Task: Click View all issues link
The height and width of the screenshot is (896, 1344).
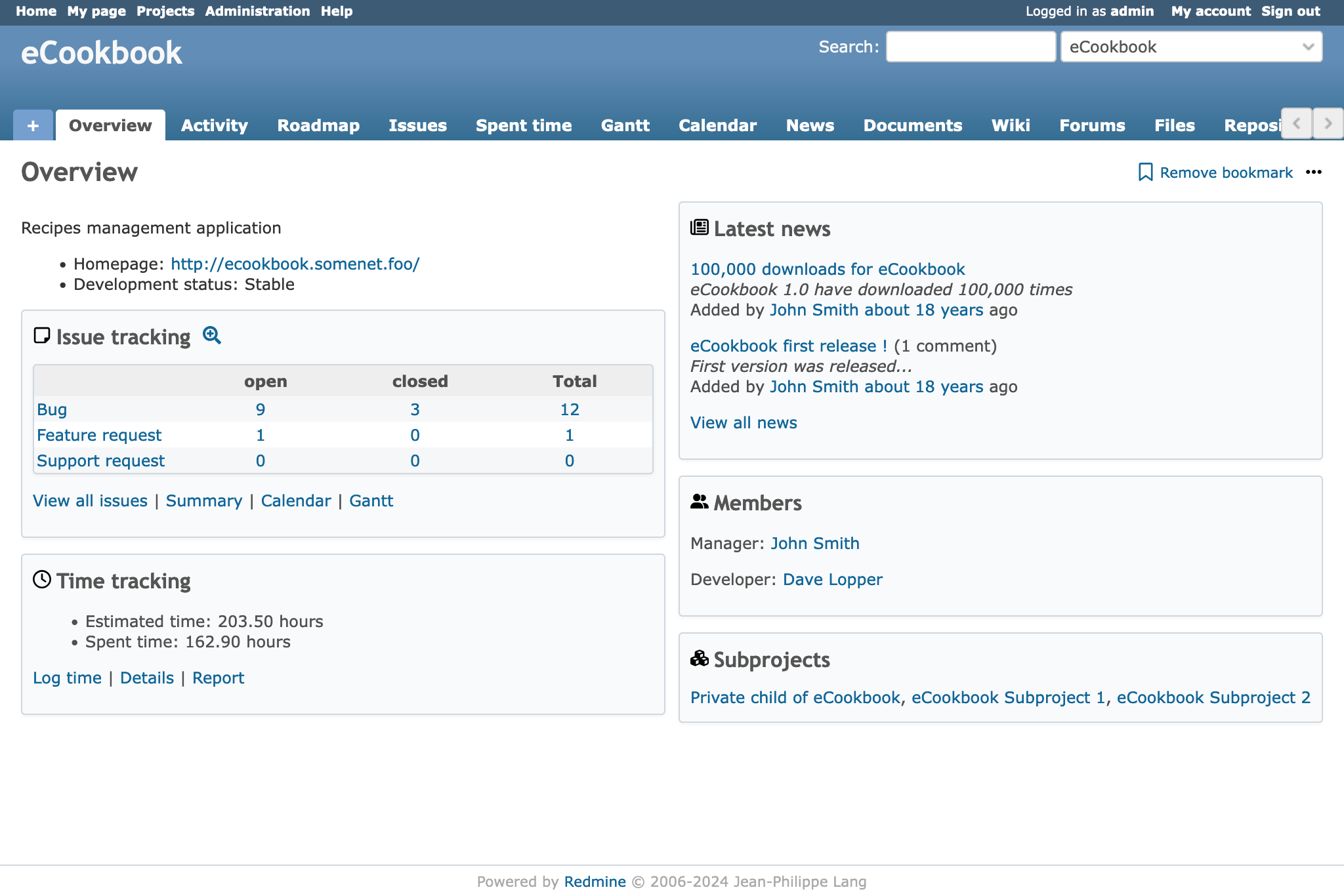Action: 91,501
